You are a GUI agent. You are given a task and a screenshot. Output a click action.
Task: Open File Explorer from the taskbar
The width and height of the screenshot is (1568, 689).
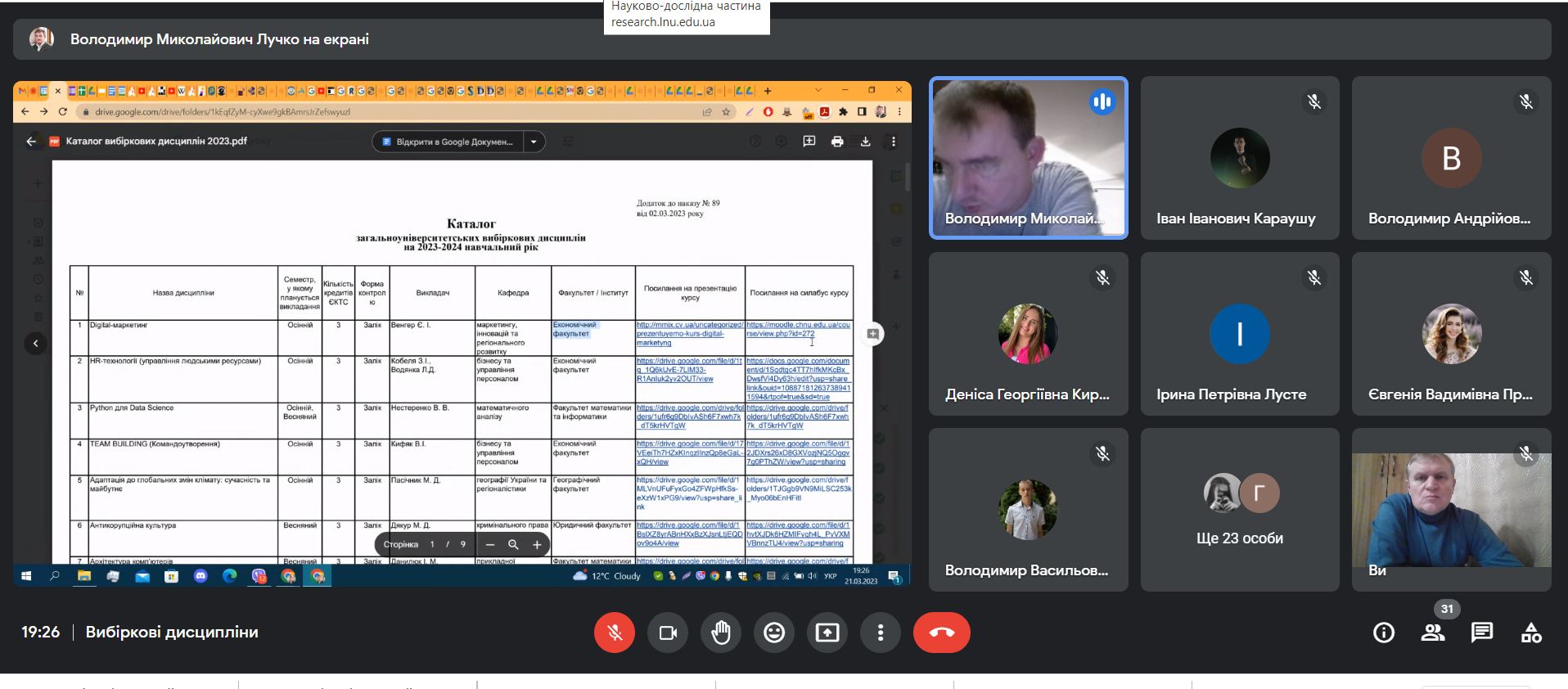click(84, 576)
